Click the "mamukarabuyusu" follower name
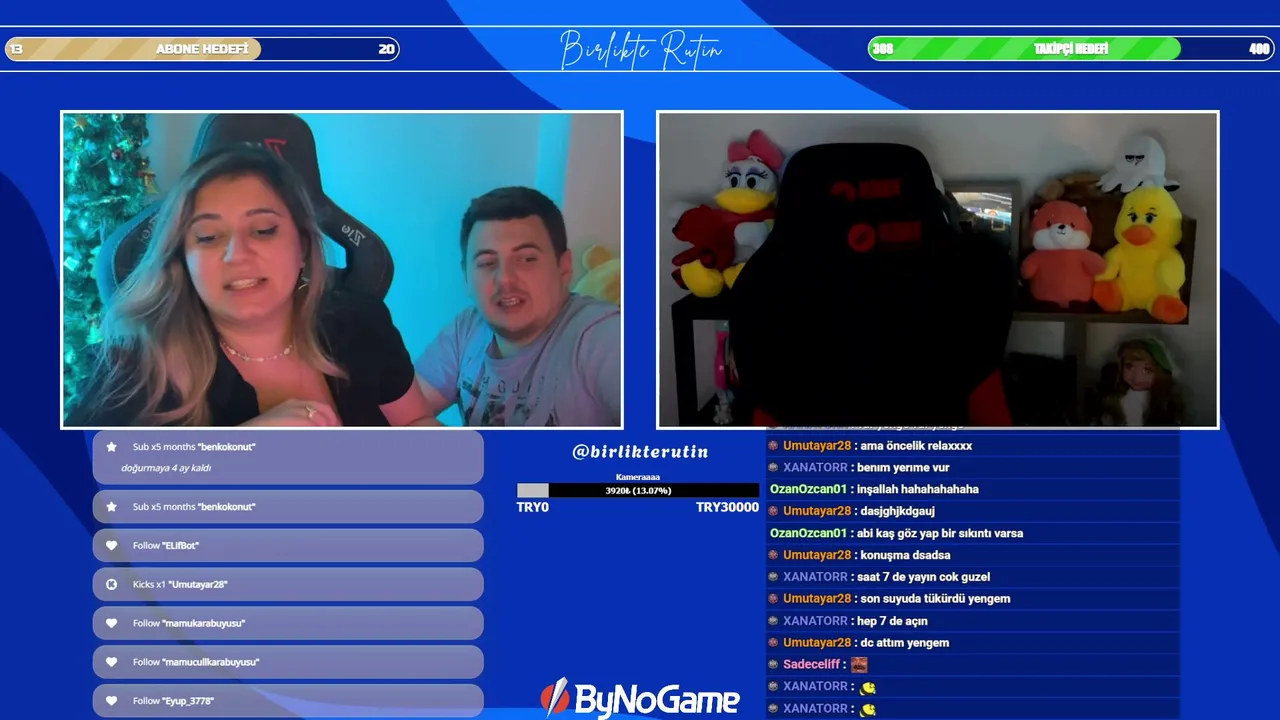The height and width of the screenshot is (720, 1280). tap(203, 623)
